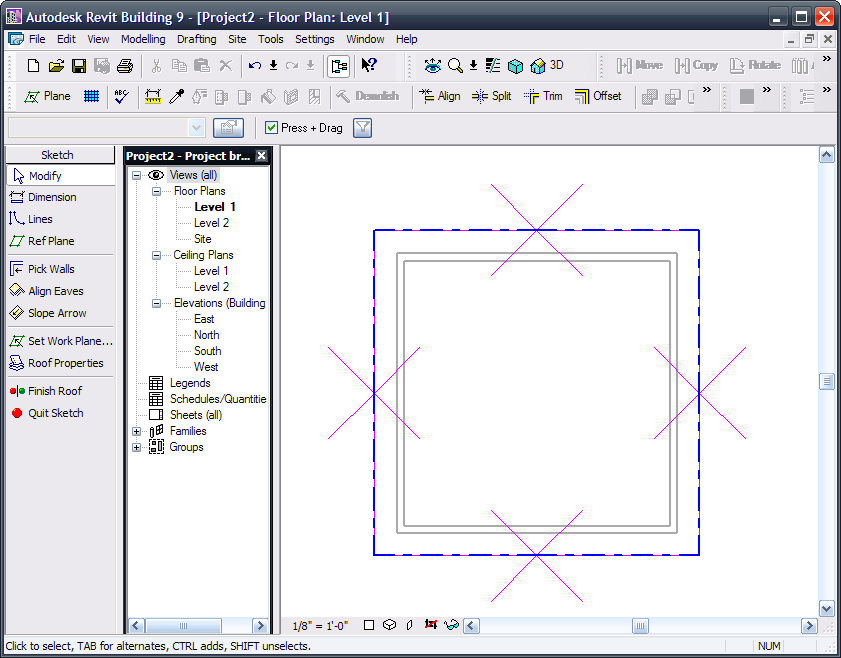Click the Filter selection funnel icon
This screenshot has height=658, width=841.
363,128
